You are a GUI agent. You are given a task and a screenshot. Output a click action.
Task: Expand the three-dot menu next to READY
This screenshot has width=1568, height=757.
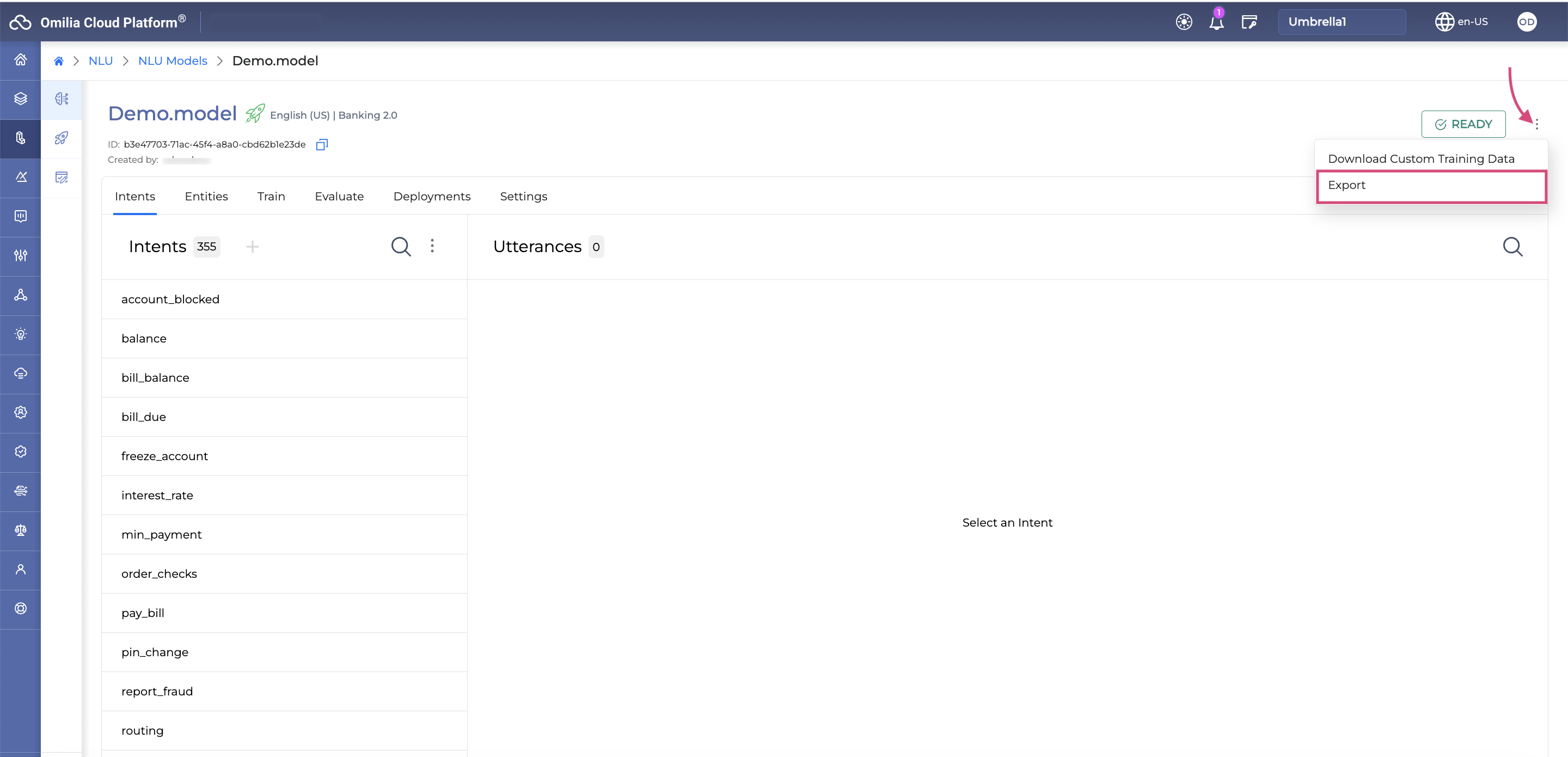tap(1537, 124)
